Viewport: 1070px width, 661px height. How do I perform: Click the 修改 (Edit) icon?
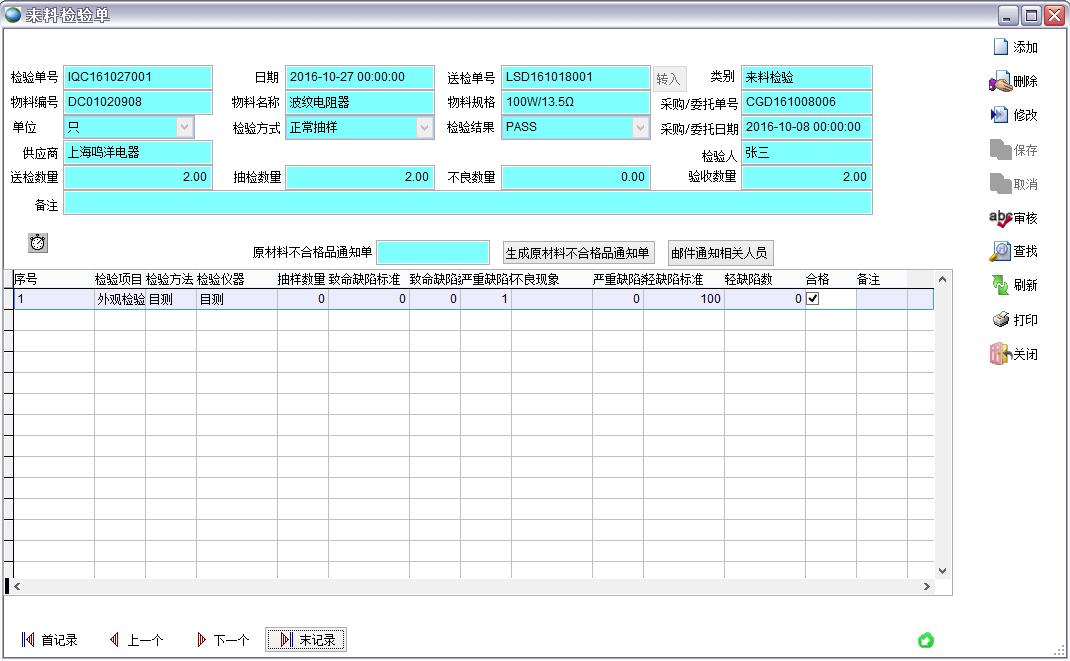click(1000, 115)
